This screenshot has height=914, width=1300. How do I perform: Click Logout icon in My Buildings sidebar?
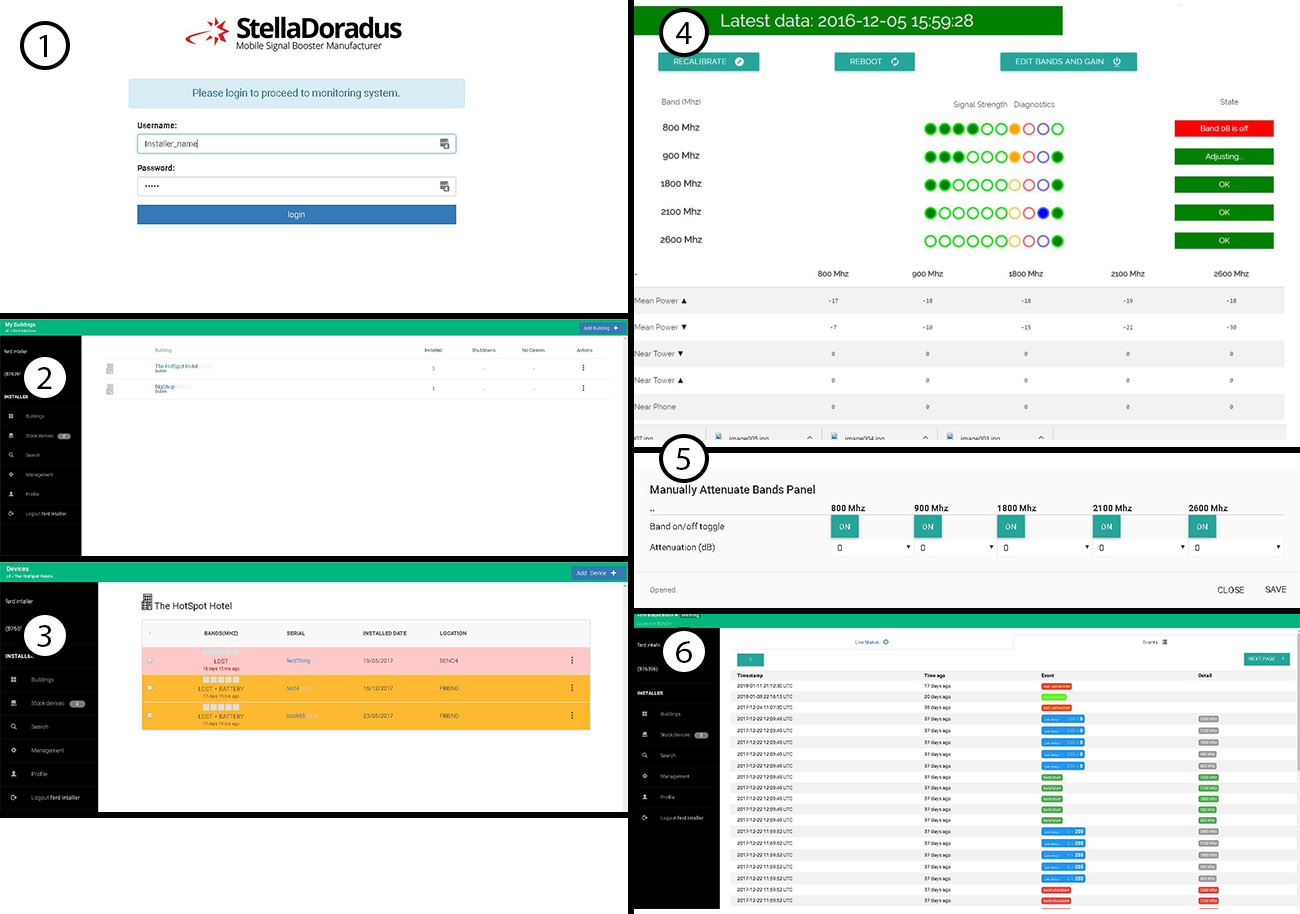point(11,513)
